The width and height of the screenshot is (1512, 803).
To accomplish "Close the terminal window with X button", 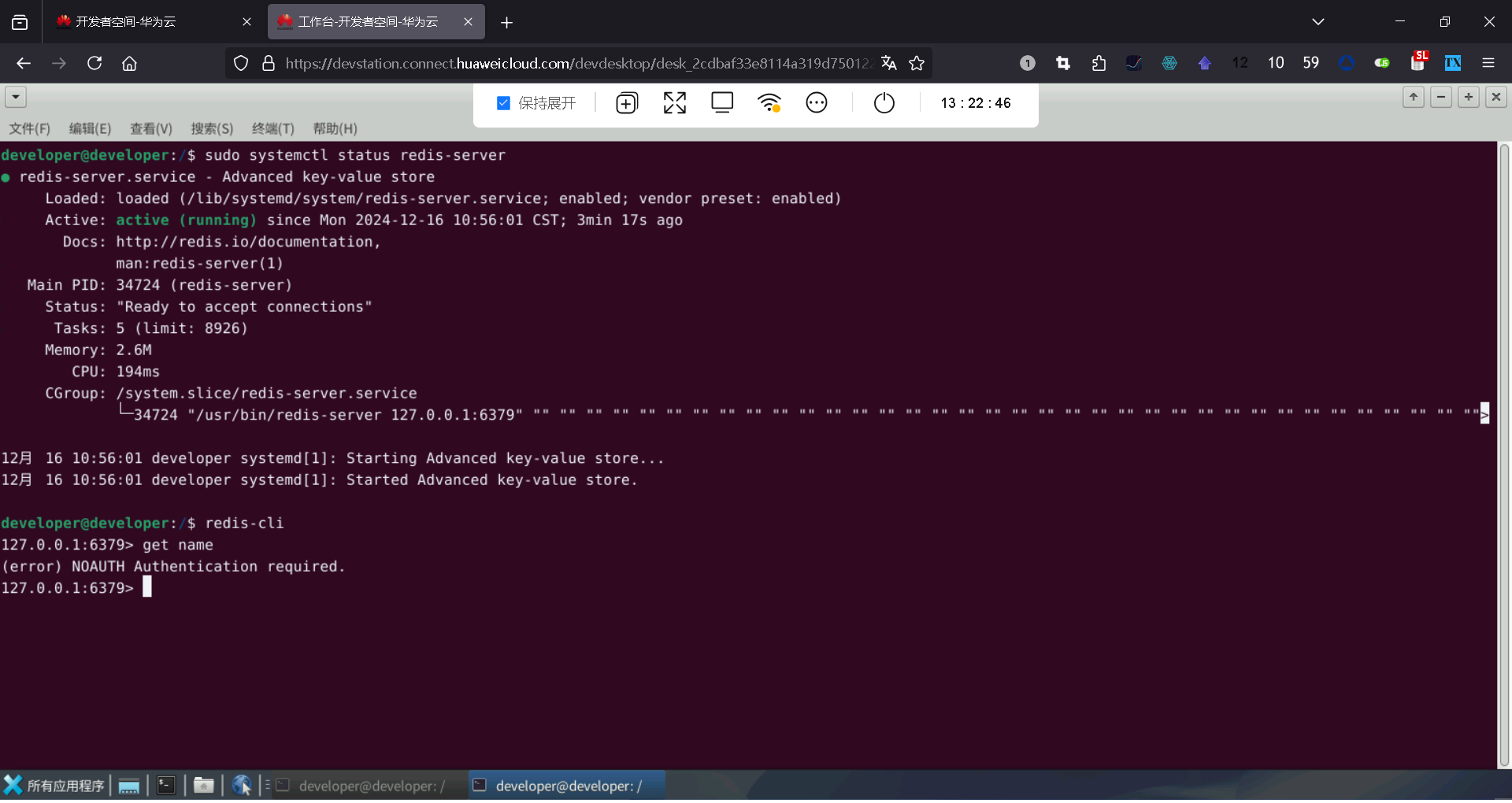I will [1496, 97].
